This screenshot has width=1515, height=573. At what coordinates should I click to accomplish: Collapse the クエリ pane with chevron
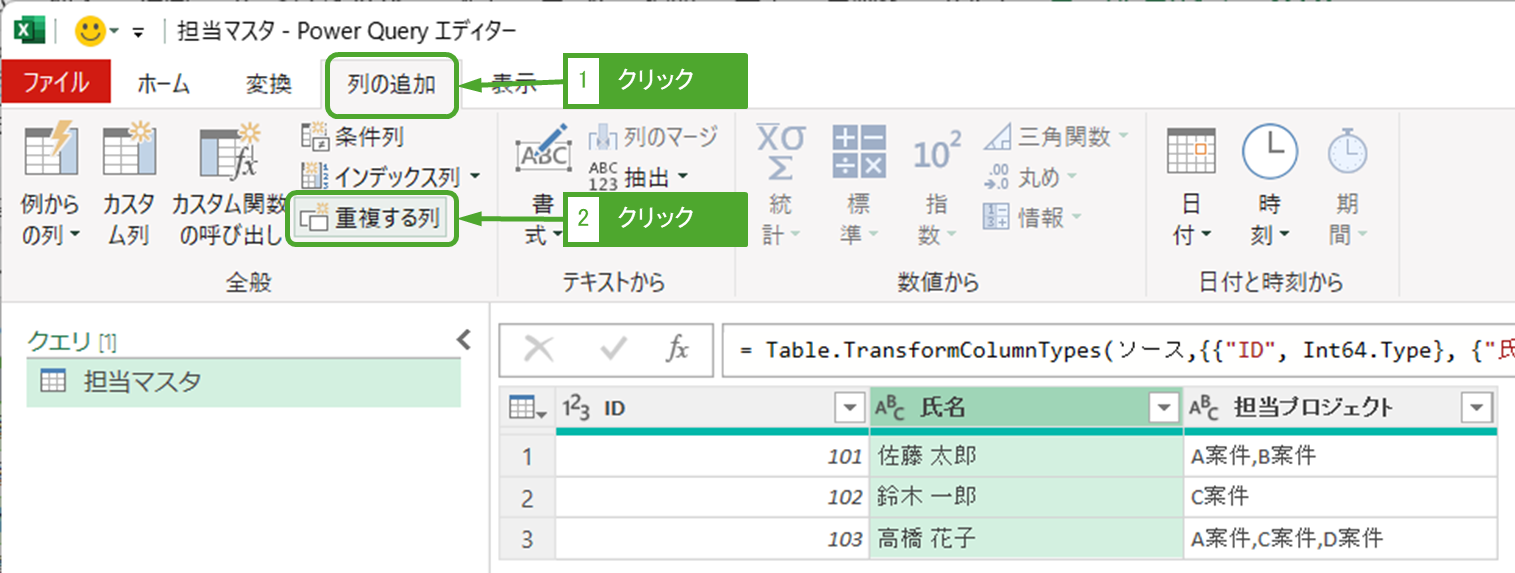click(463, 340)
